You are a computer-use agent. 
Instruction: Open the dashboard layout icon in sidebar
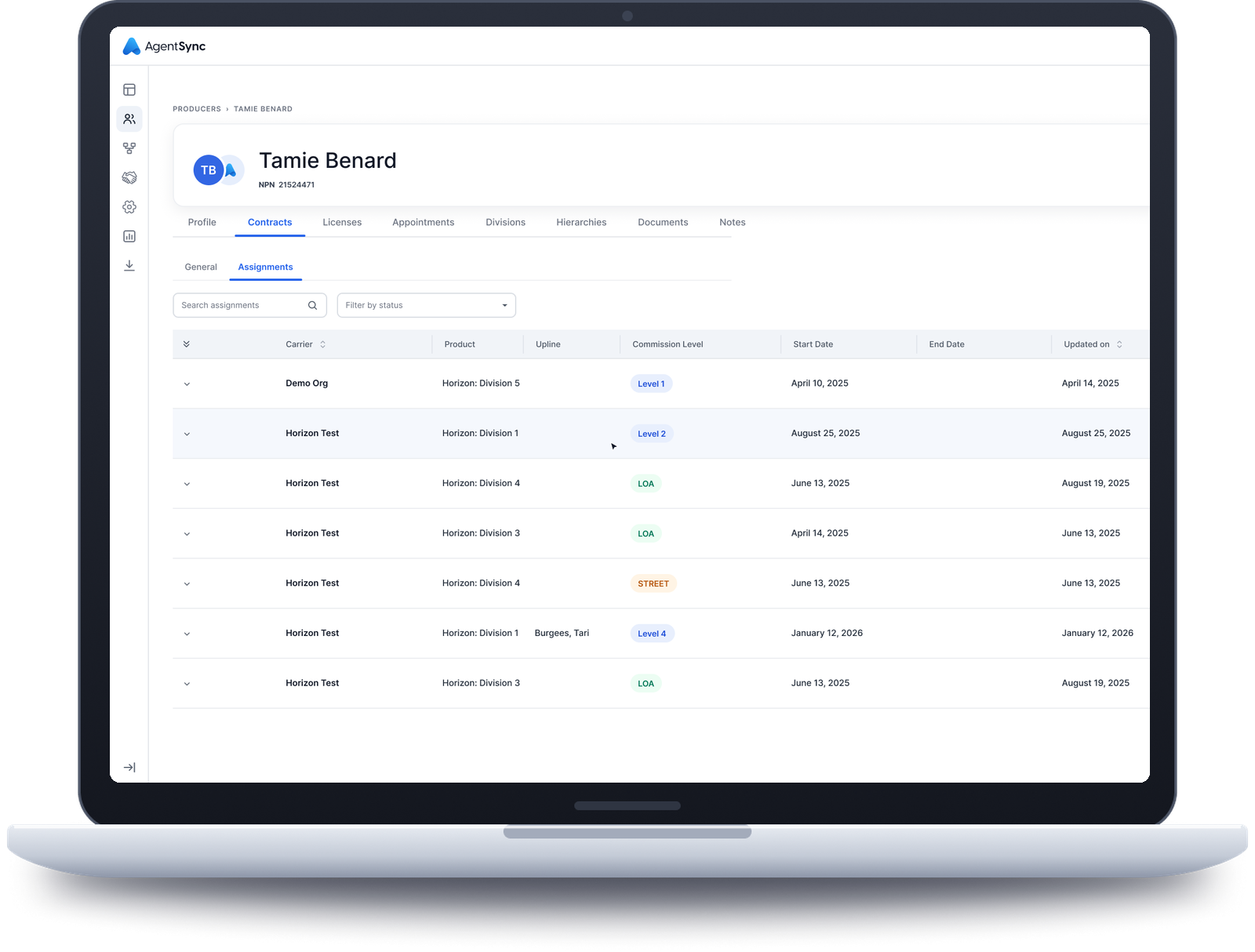coord(129,90)
